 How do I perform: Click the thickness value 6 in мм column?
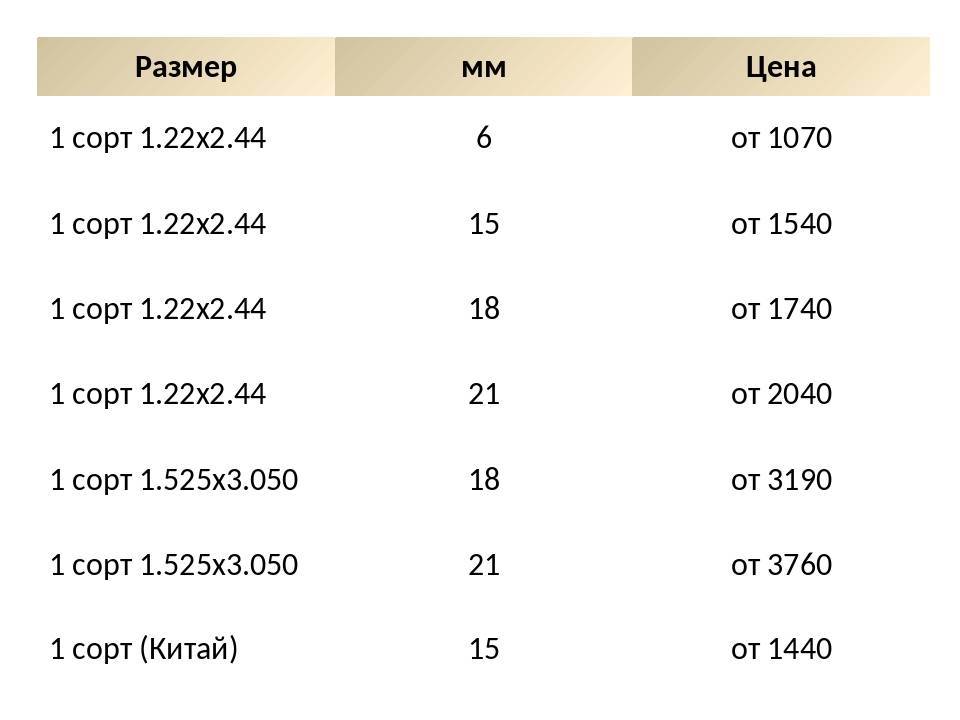[484, 138]
